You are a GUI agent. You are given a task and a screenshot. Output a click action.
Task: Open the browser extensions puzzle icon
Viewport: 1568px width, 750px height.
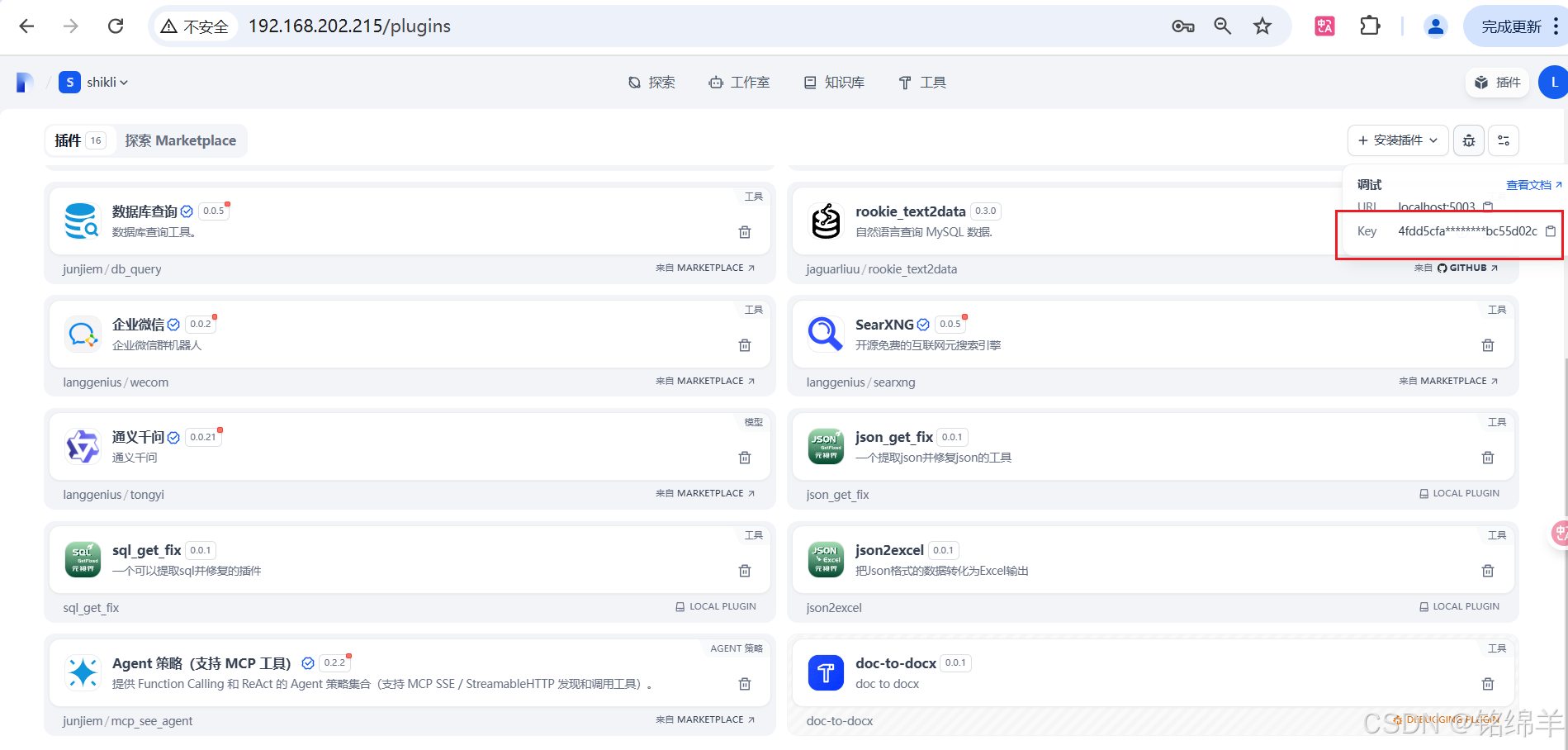(1369, 26)
